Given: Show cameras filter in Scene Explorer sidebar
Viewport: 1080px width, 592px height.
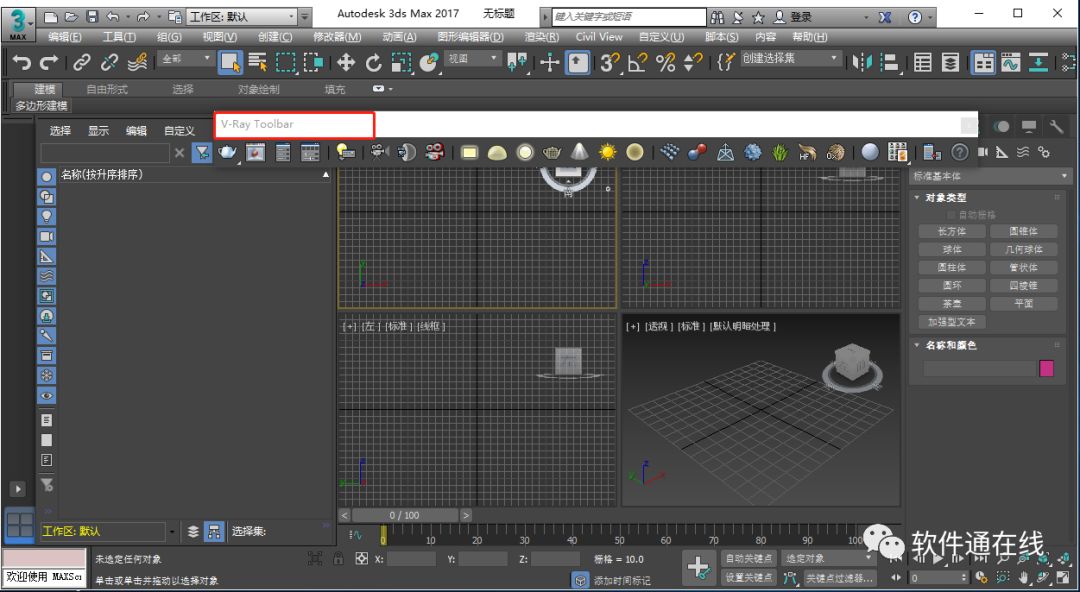Looking at the screenshot, I should click(46, 236).
